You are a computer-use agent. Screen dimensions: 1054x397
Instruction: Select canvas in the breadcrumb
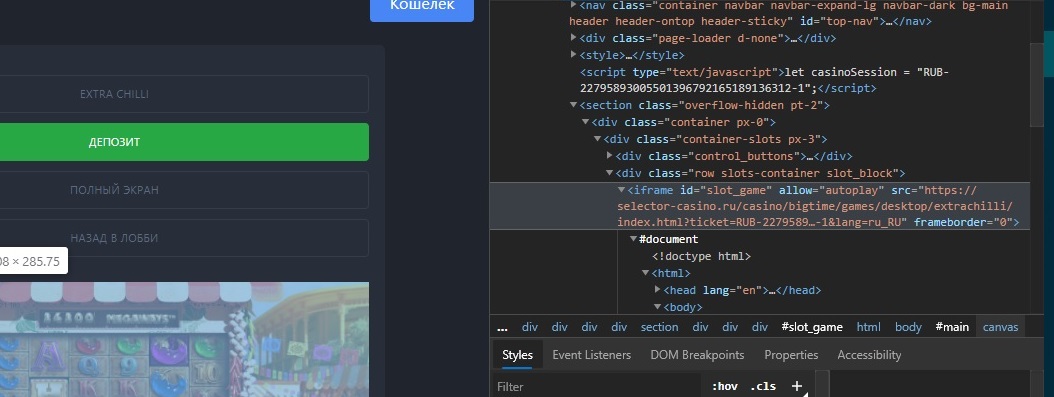click(x=1001, y=327)
